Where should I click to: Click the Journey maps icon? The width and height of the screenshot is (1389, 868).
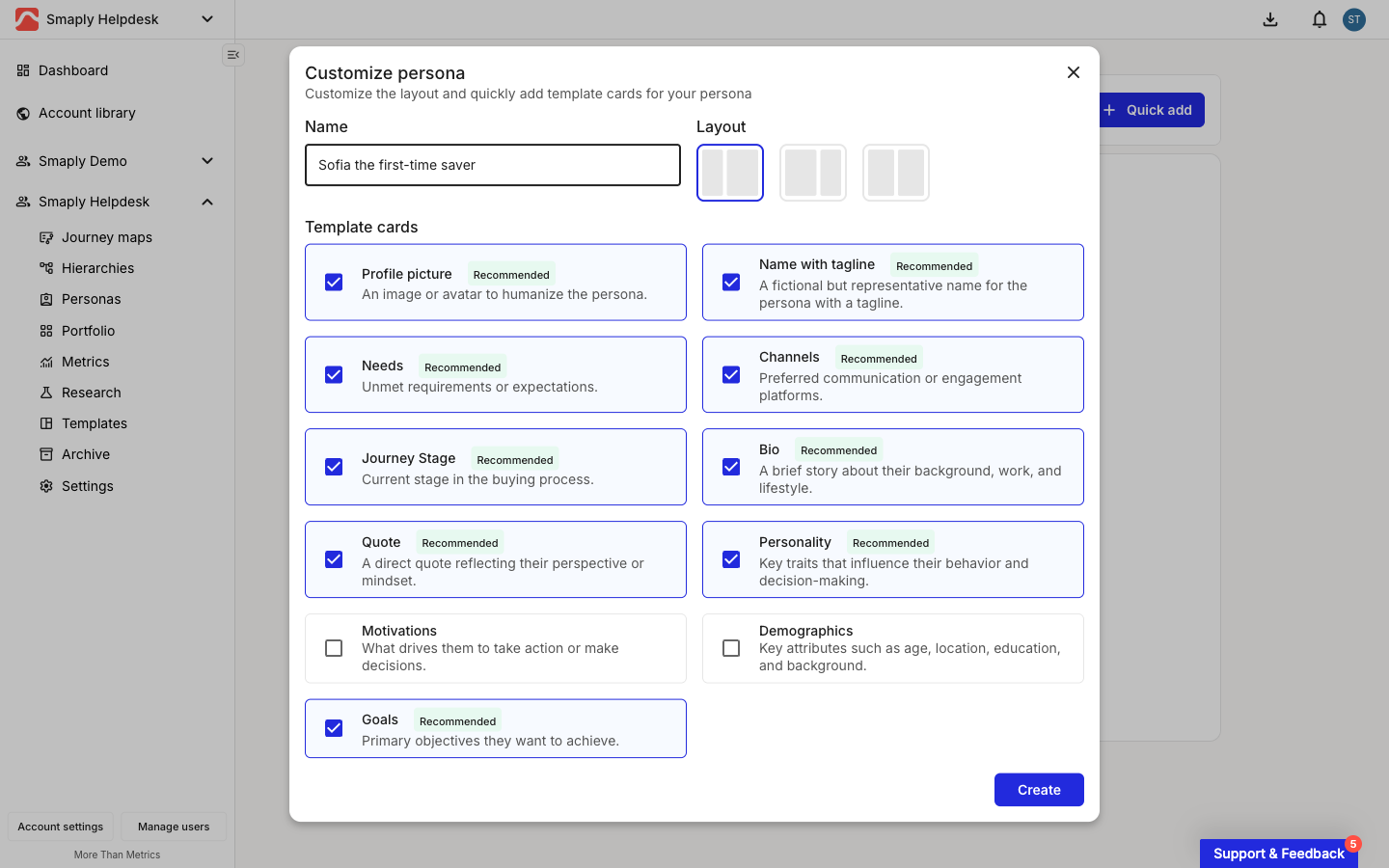[x=46, y=237]
